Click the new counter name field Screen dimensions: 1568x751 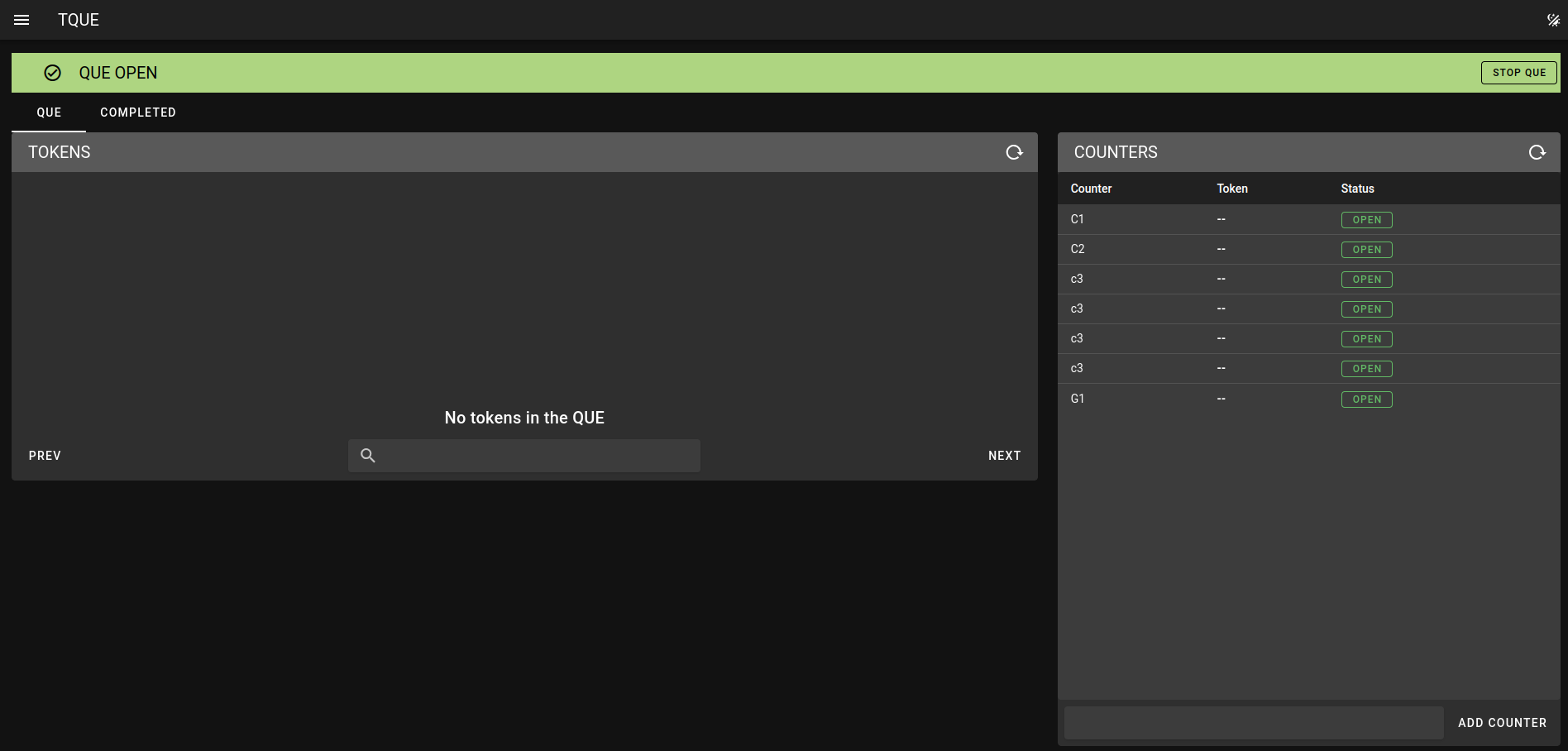click(x=1253, y=722)
